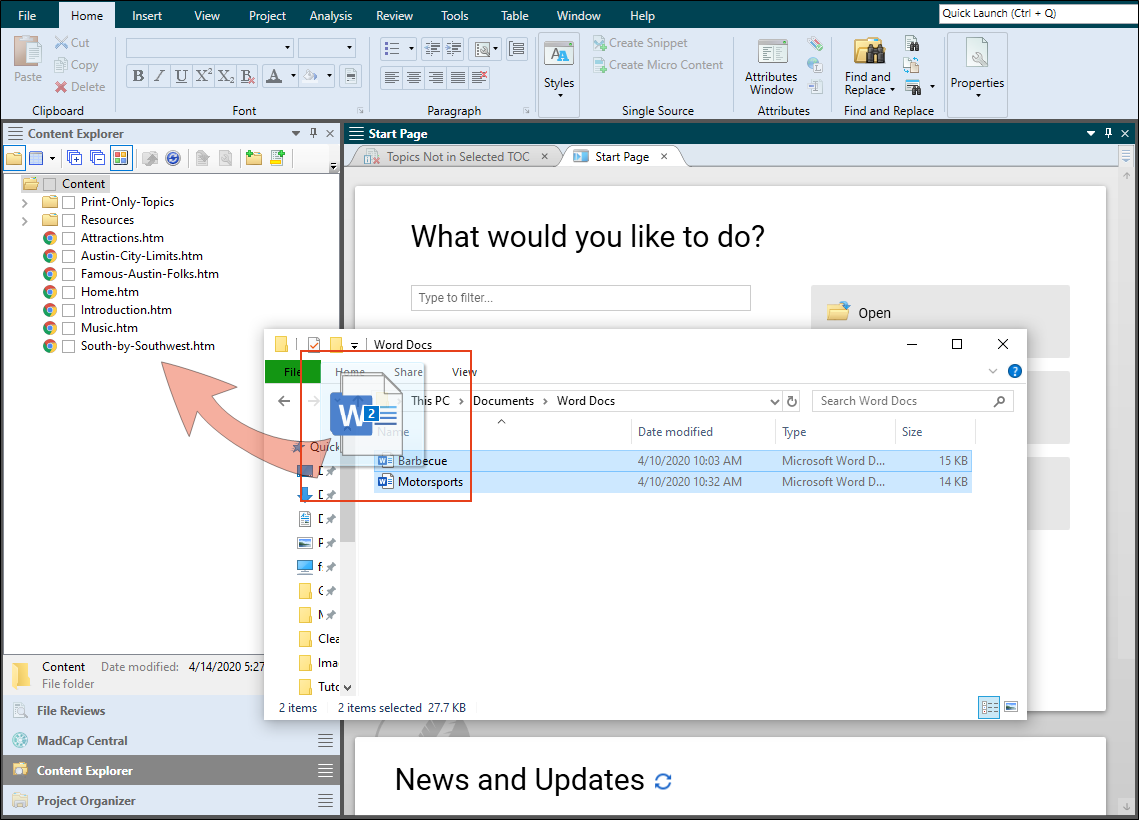
Task: Click the Styles icon in the ribbon
Action: (559, 54)
